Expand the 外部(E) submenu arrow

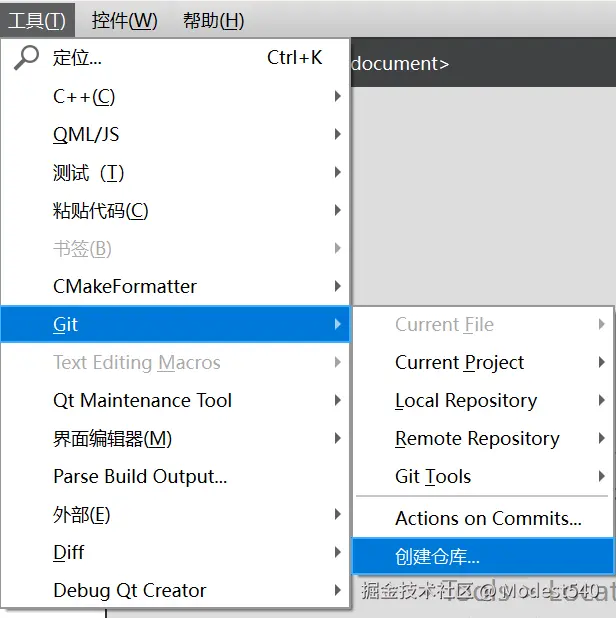pos(338,515)
